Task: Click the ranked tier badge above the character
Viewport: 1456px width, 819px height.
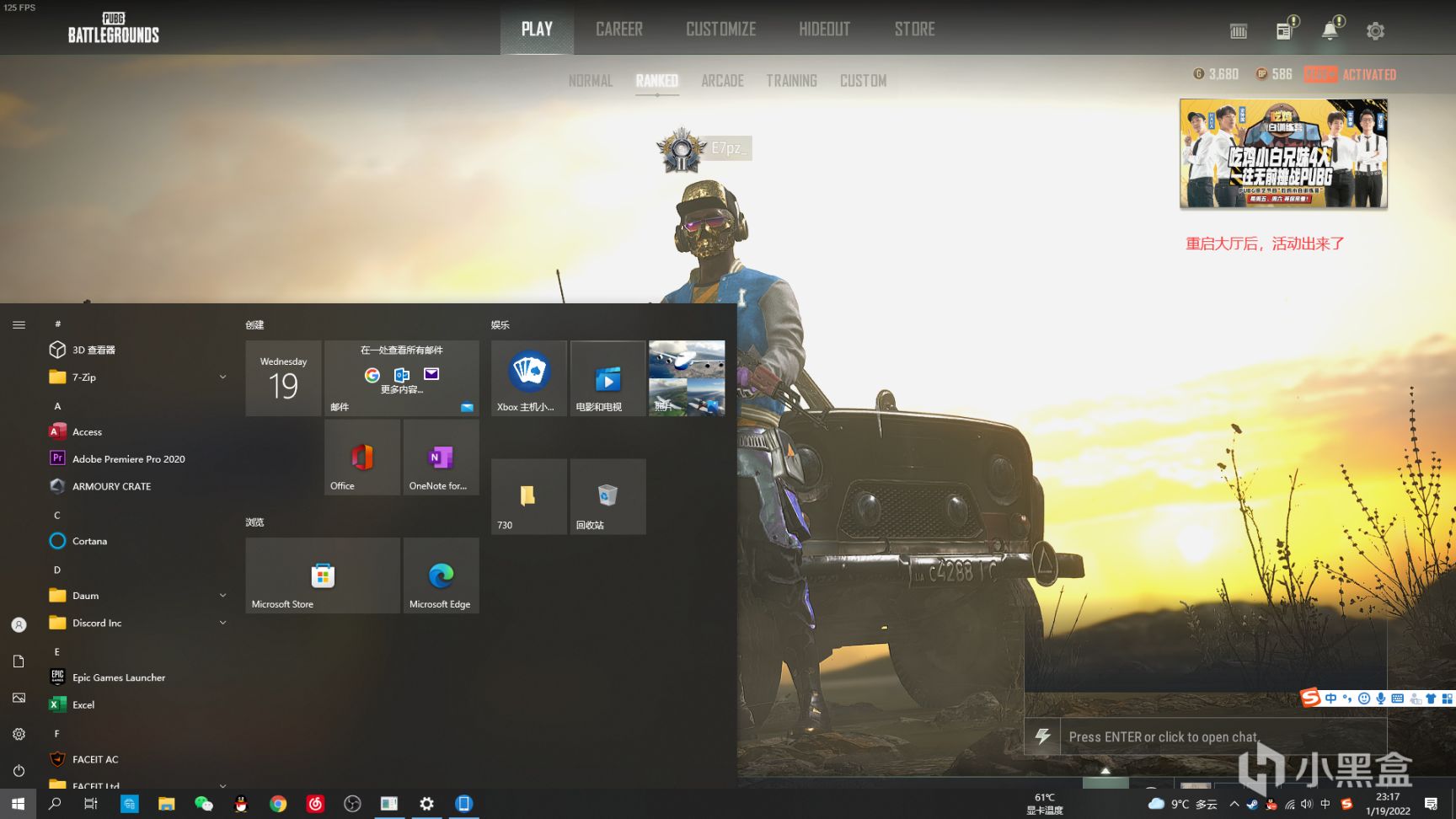Action: click(x=681, y=150)
